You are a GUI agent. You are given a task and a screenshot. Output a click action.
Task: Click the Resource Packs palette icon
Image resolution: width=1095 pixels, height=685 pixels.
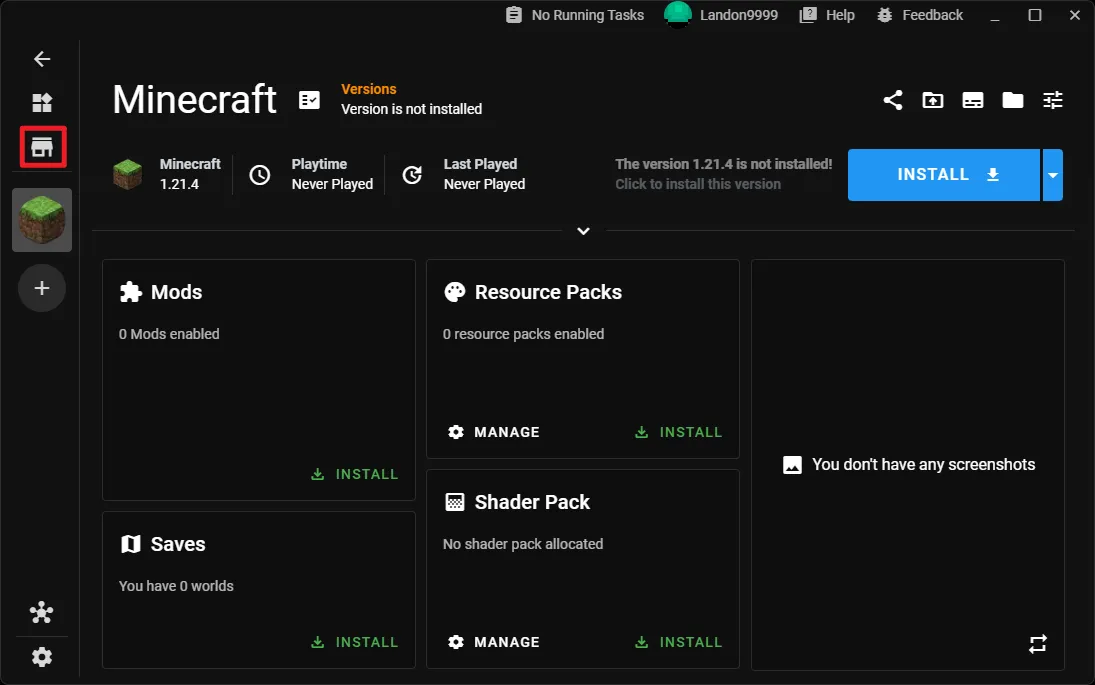tap(455, 292)
